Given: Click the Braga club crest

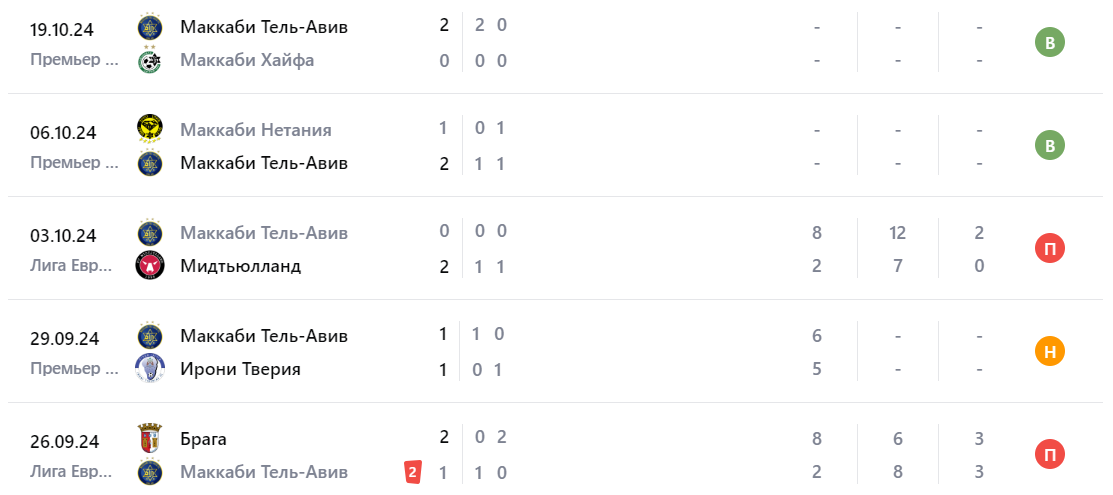Looking at the screenshot, I should 150,438.
